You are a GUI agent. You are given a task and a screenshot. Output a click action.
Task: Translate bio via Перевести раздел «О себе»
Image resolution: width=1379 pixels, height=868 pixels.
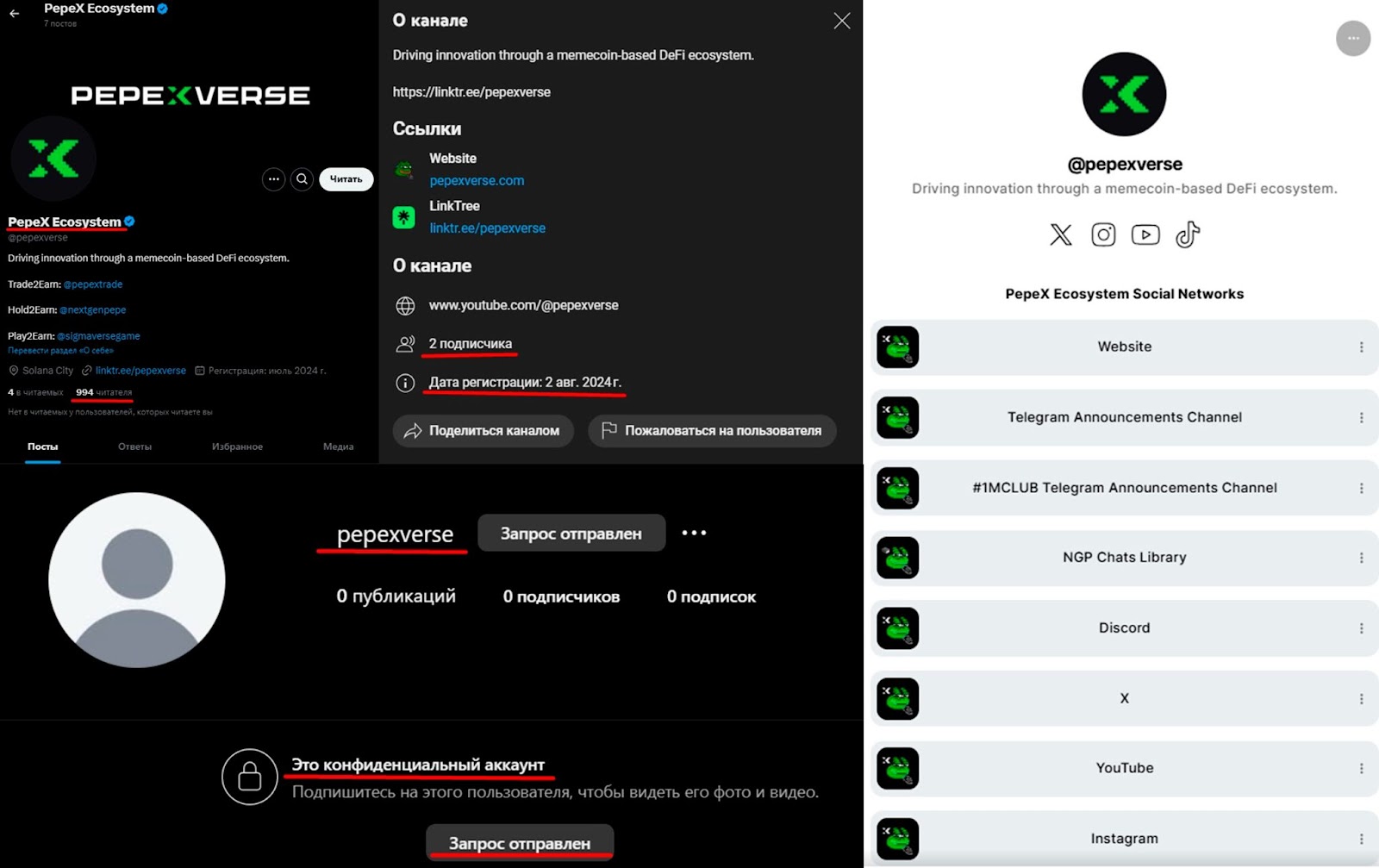tap(60, 351)
